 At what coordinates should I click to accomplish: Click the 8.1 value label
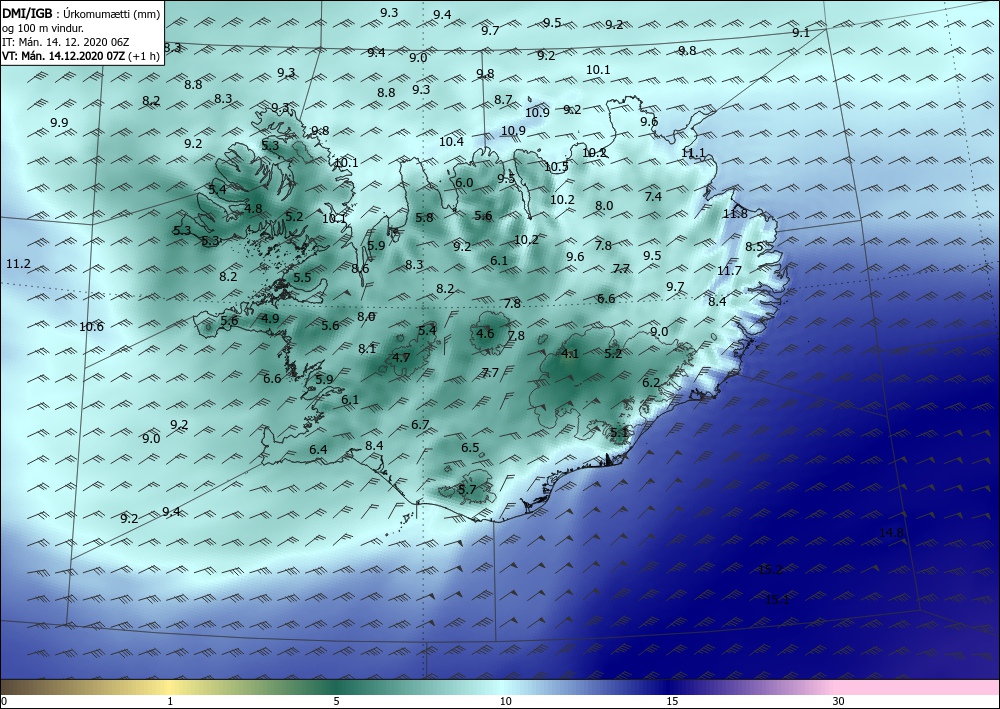[367, 348]
